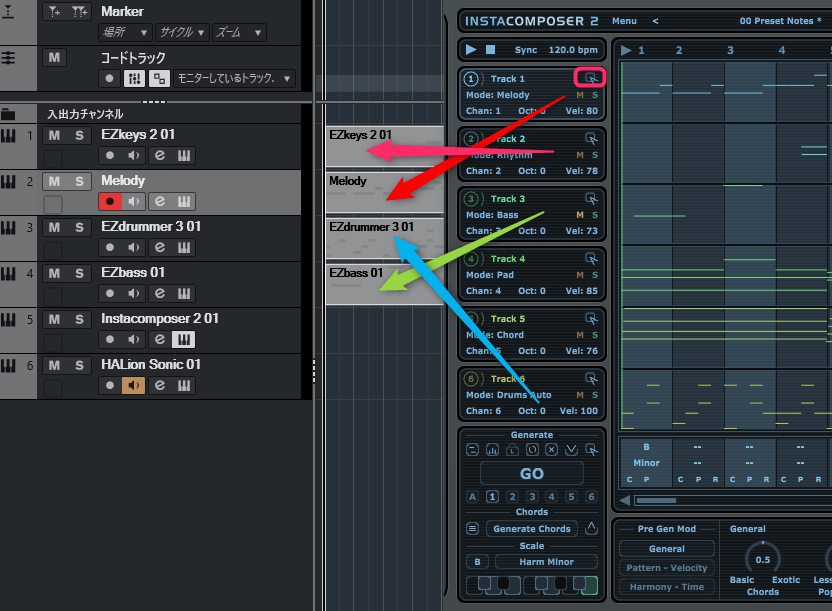Select pattern slot 2
Viewport: 832px width, 611px height.
click(x=512, y=496)
